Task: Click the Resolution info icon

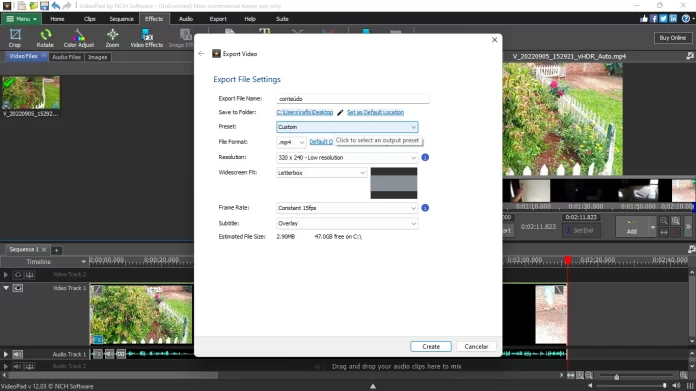Action: [x=425, y=158]
